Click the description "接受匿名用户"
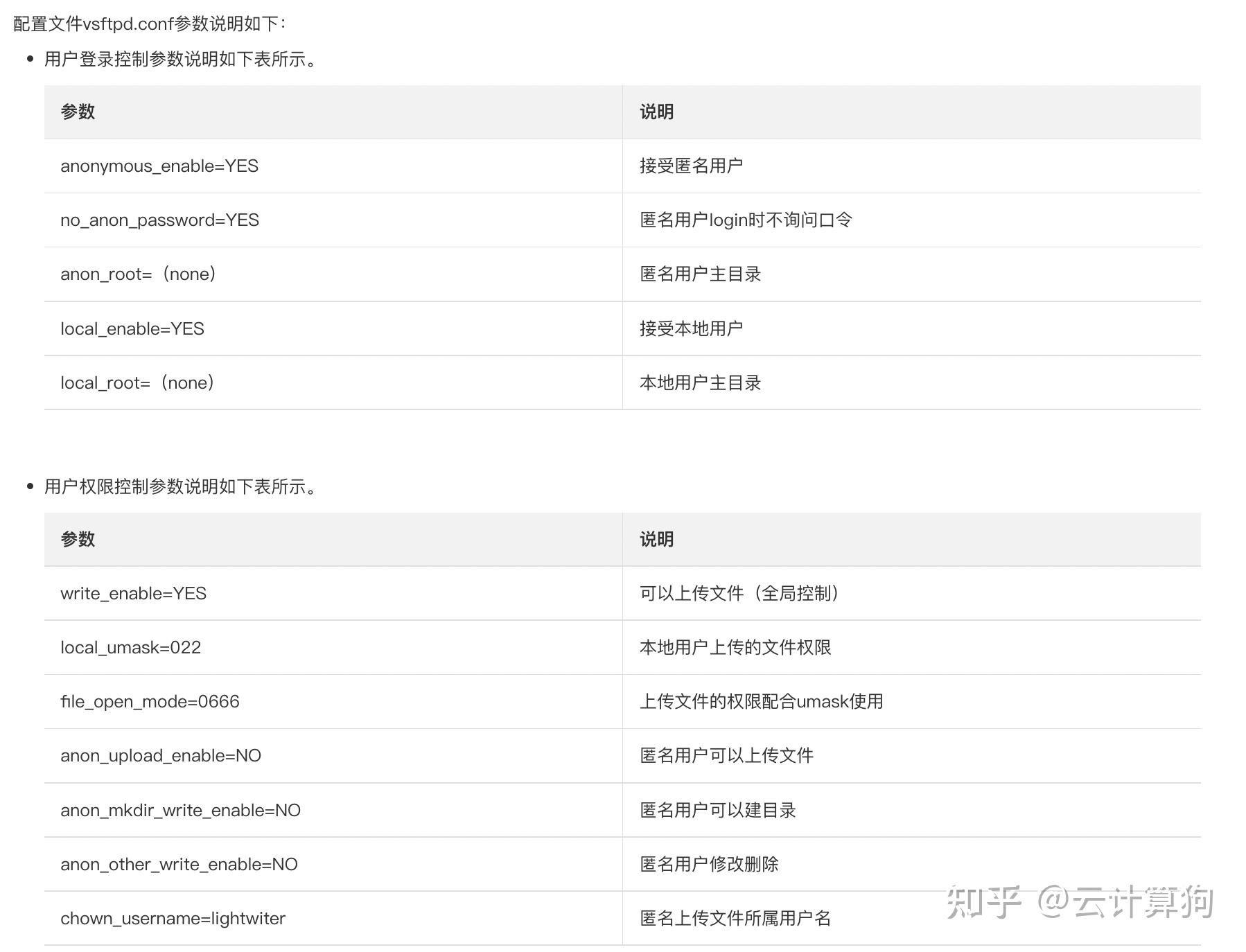The height and width of the screenshot is (952, 1246). click(x=691, y=166)
